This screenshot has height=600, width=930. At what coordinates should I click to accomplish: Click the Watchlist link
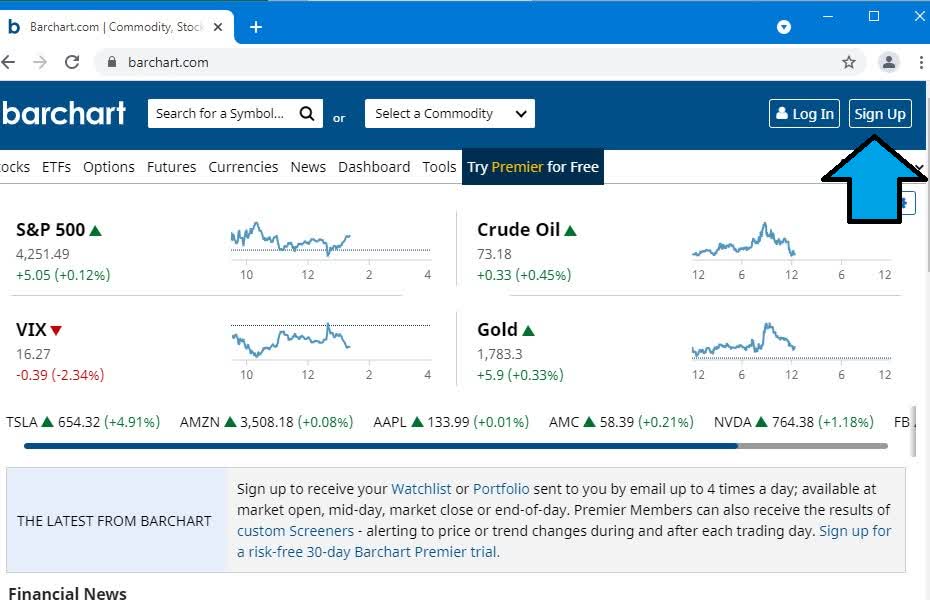pyautogui.click(x=421, y=489)
